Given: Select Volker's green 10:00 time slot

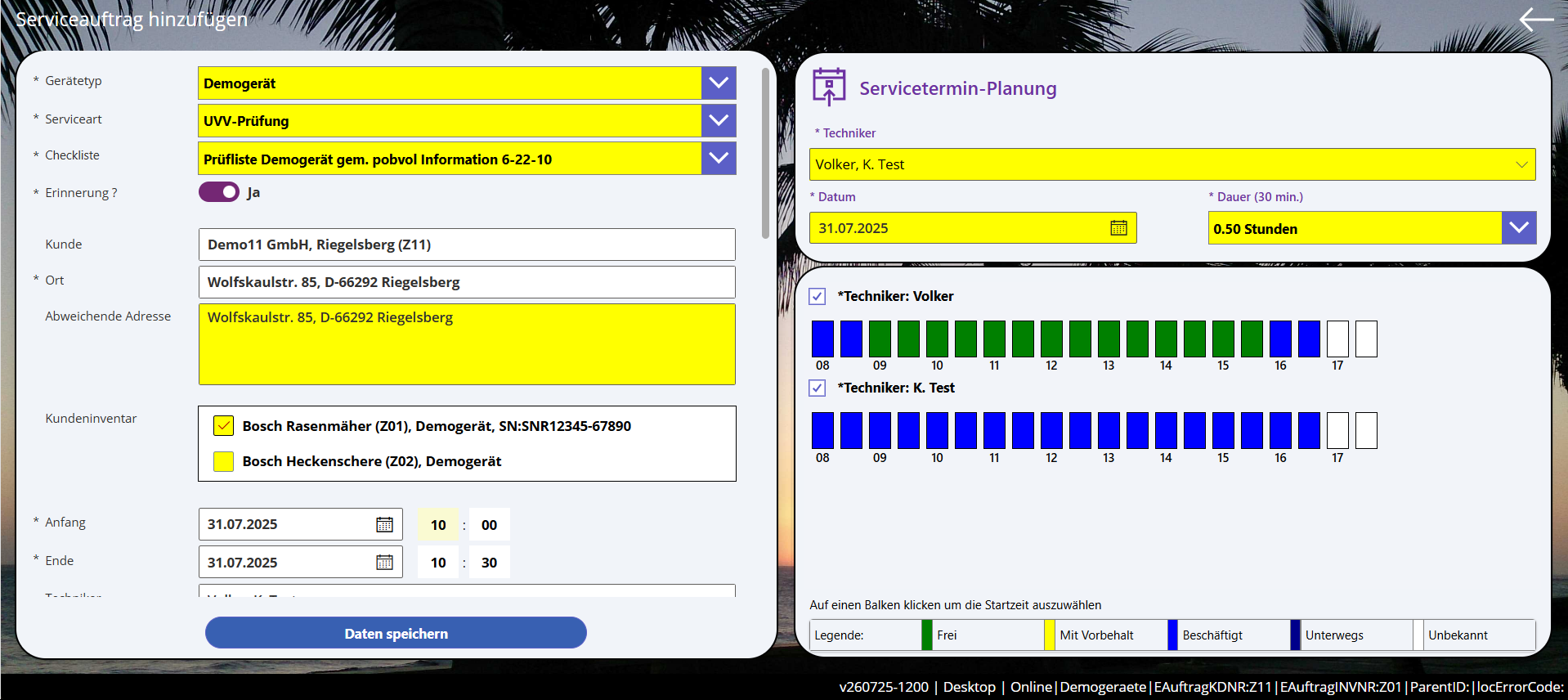Looking at the screenshot, I should pyautogui.click(x=937, y=339).
